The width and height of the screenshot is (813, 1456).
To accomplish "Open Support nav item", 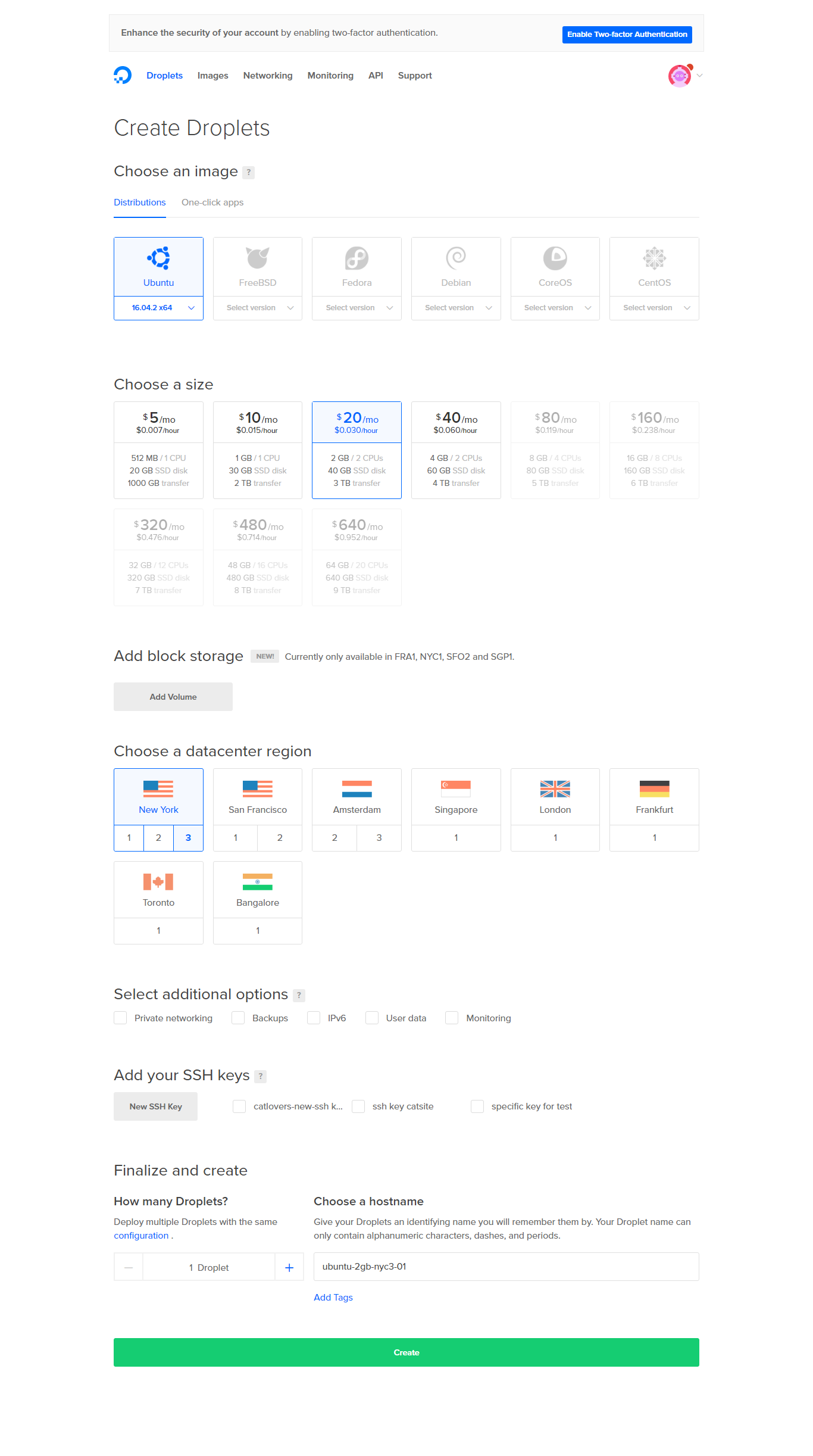I will (415, 76).
